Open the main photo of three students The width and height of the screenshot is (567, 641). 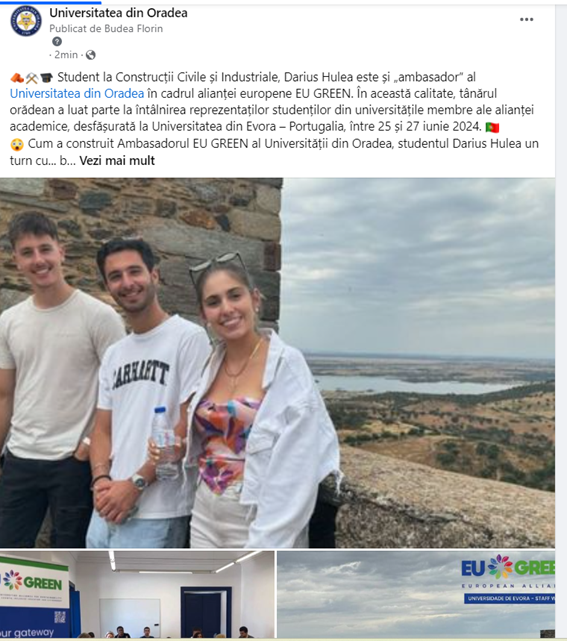coord(277,363)
